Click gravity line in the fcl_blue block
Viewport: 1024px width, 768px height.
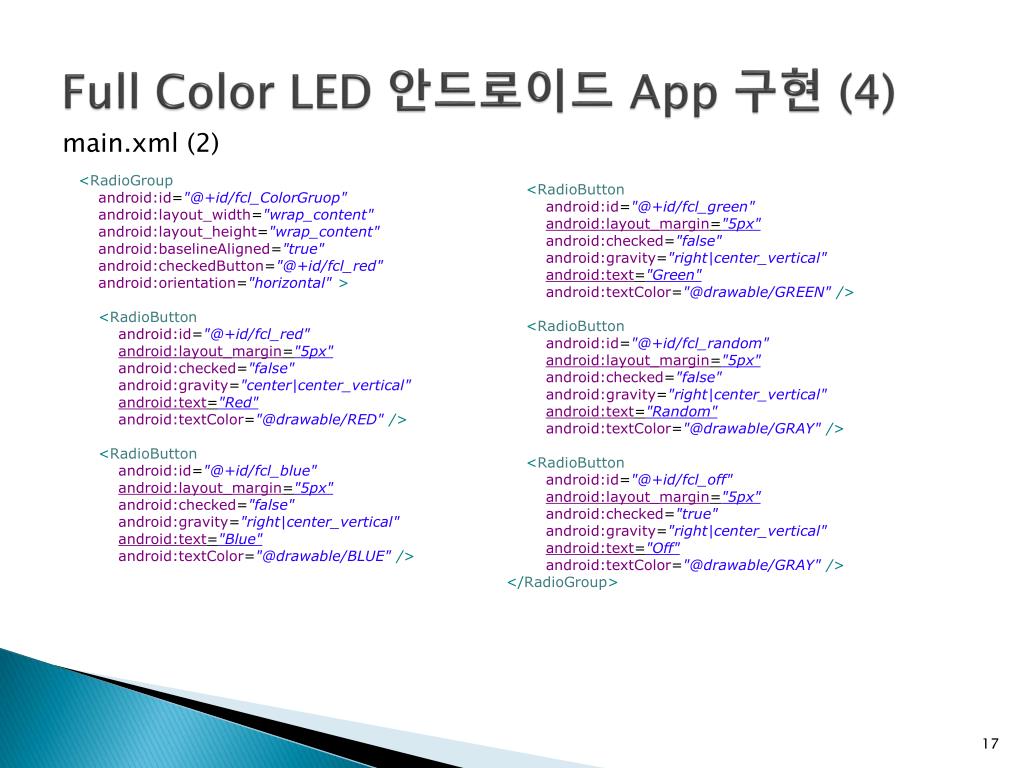click(x=259, y=522)
